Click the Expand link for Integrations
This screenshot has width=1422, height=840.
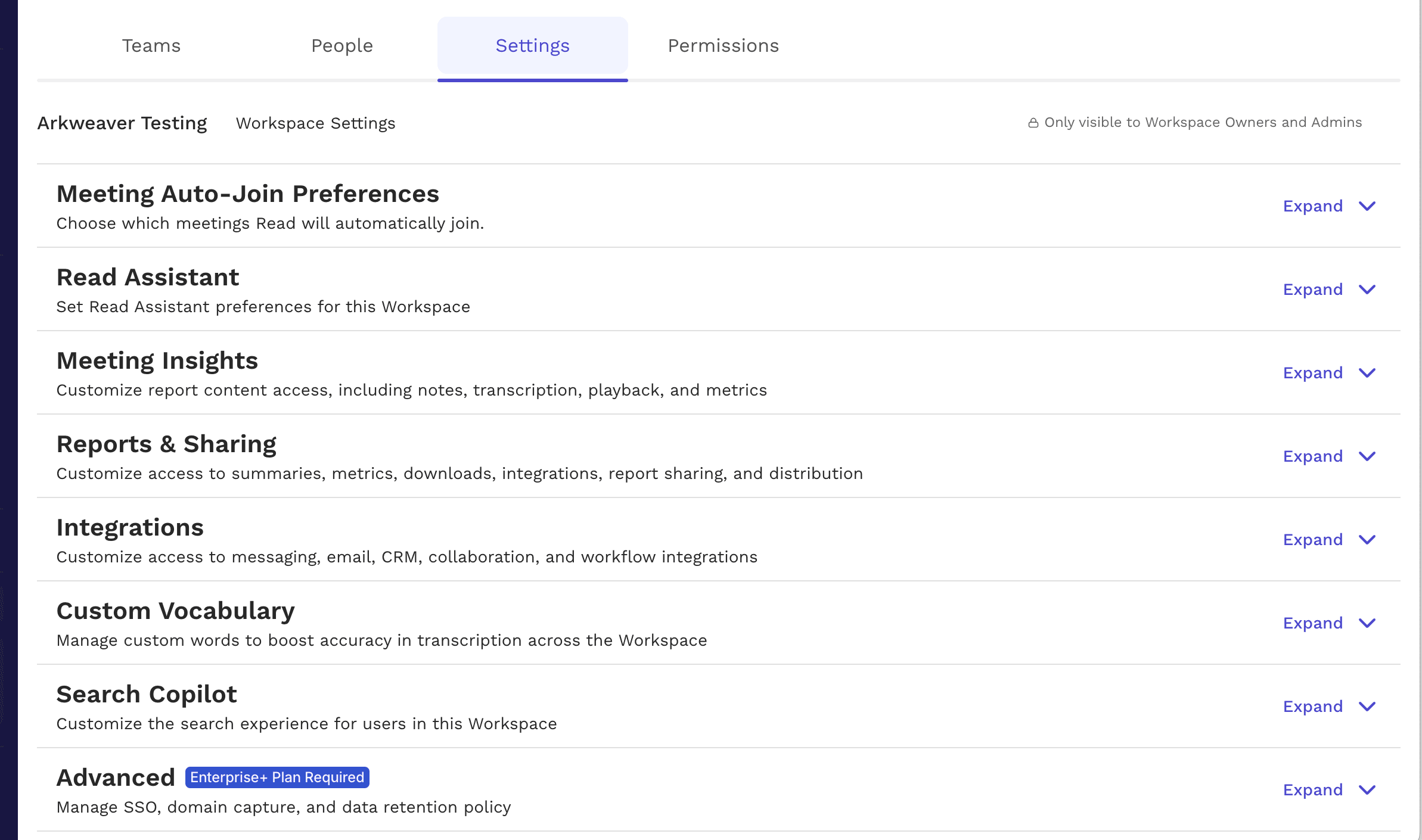coord(1313,540)
